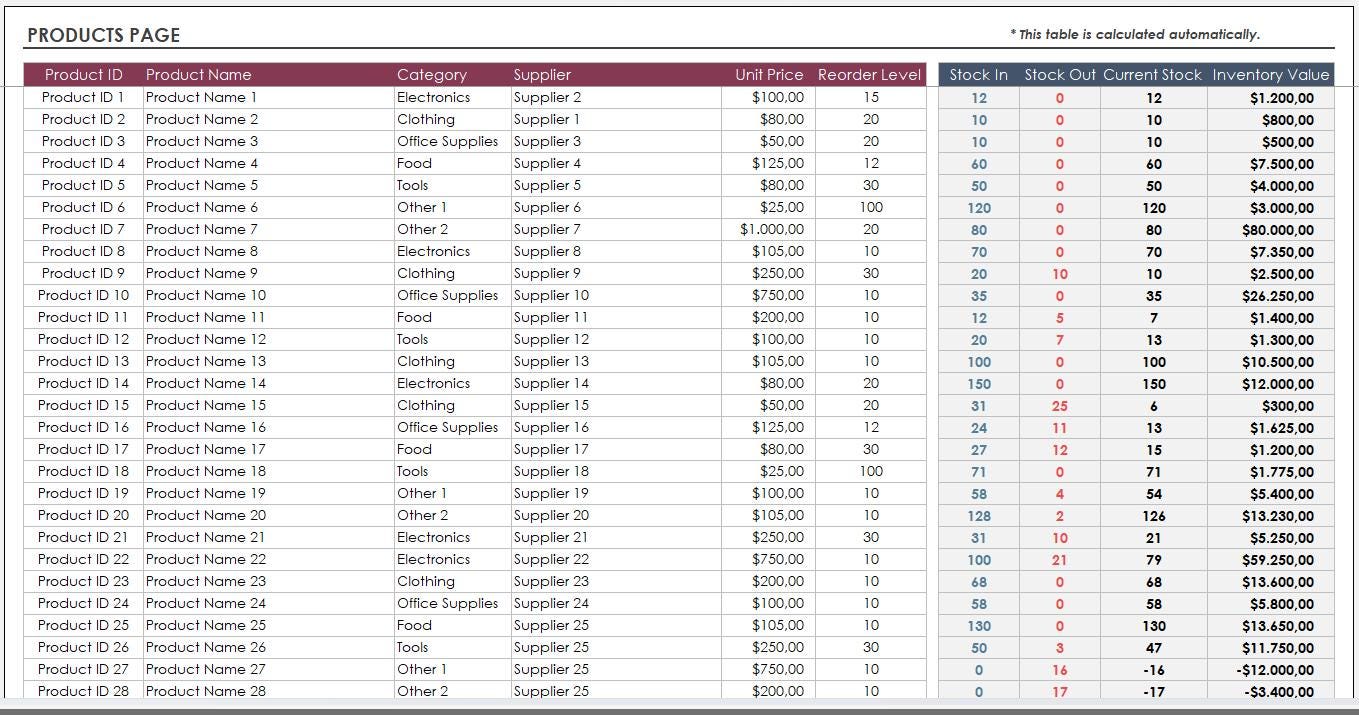Click cell Product Name 2

click(268, 119)
